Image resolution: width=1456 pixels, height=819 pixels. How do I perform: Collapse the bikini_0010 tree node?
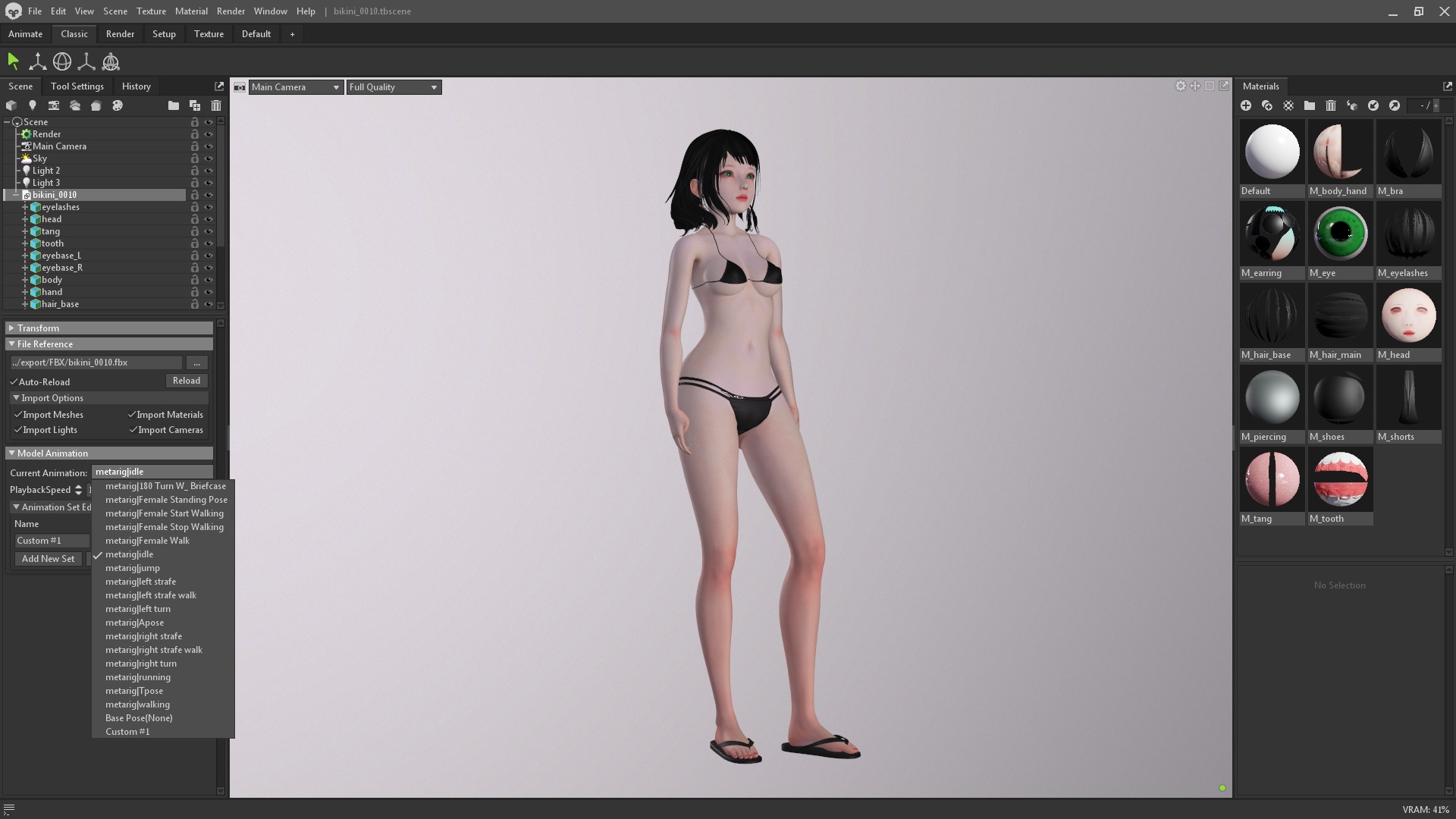pyautogui.click(x=16, y=195)
